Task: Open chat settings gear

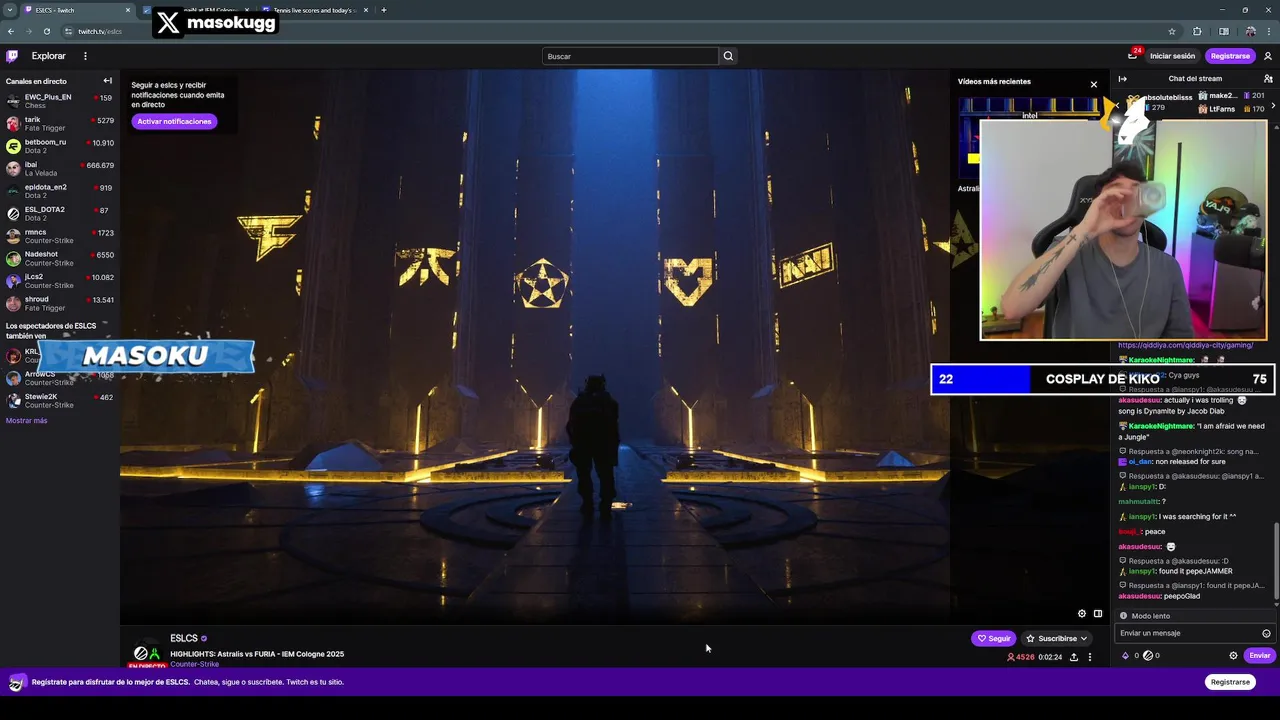Action: click(1233, 656)
